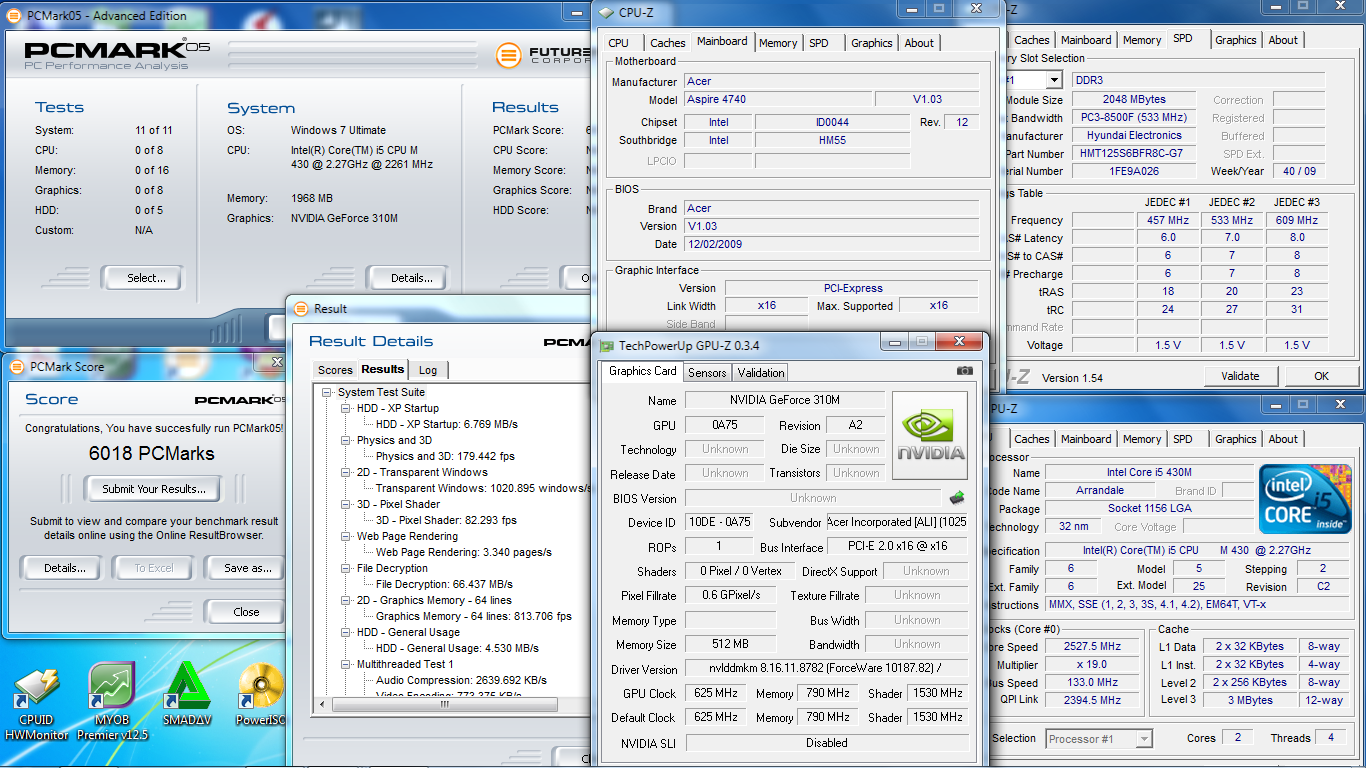Screen dimensions: 1366x768
Task: Collapse the HDD - XP Startup node
Action: 346,409
